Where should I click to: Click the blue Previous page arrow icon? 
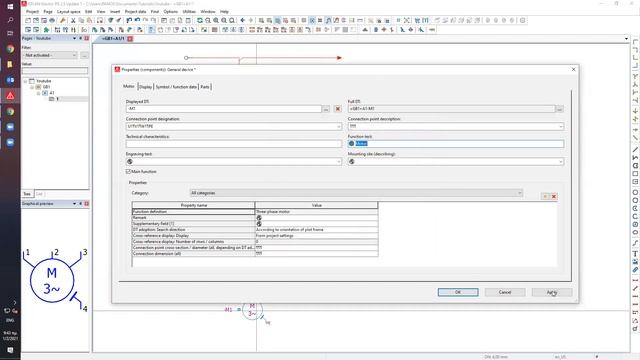point(242,20)
